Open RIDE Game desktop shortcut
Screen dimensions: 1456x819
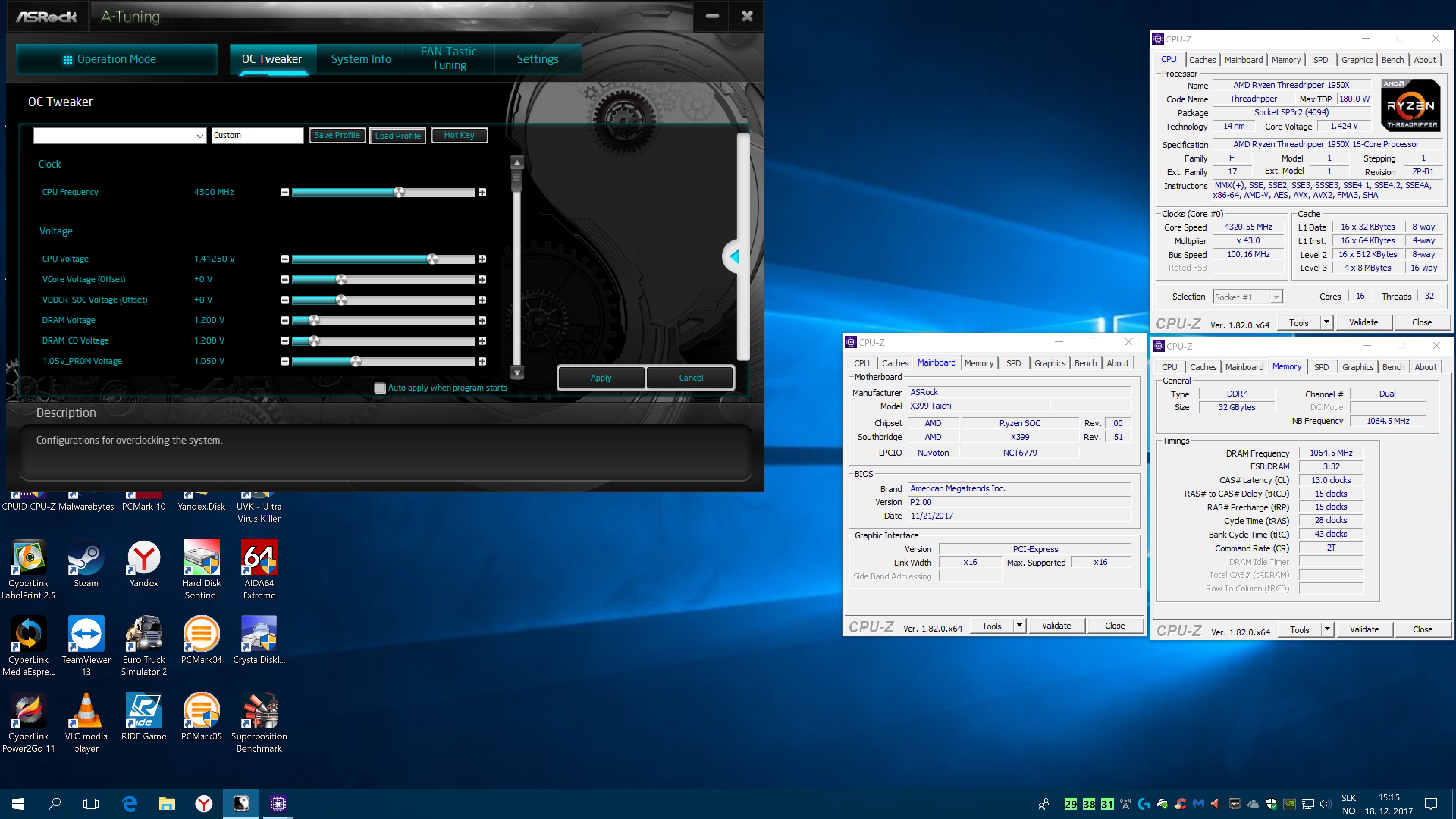144,717
